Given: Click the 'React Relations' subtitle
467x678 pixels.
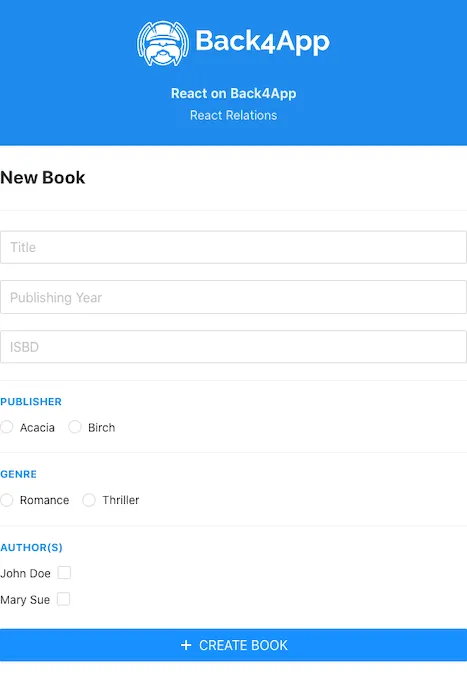Looking at the screenshot, I should coord(234,115).
